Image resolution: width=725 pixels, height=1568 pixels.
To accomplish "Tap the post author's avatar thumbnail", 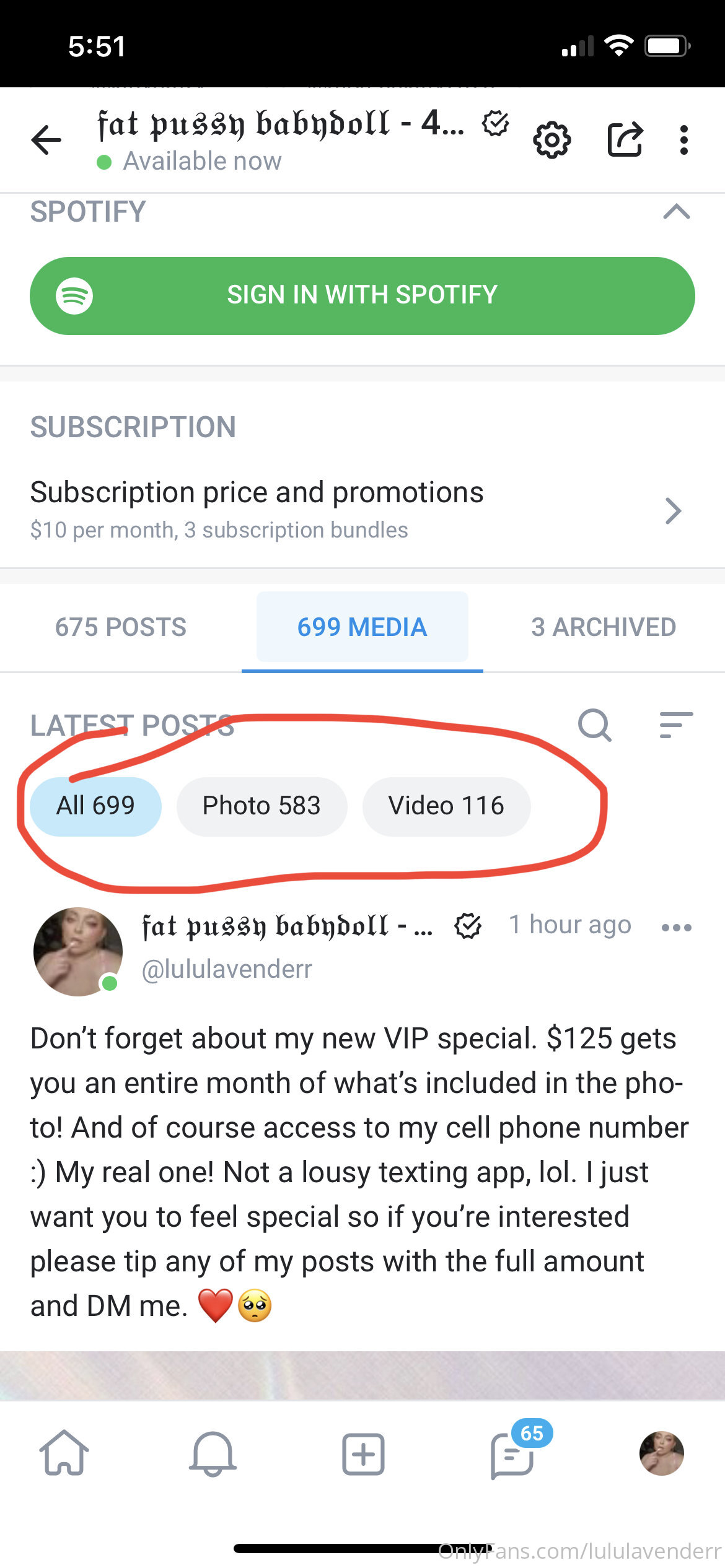I will 78,952.
